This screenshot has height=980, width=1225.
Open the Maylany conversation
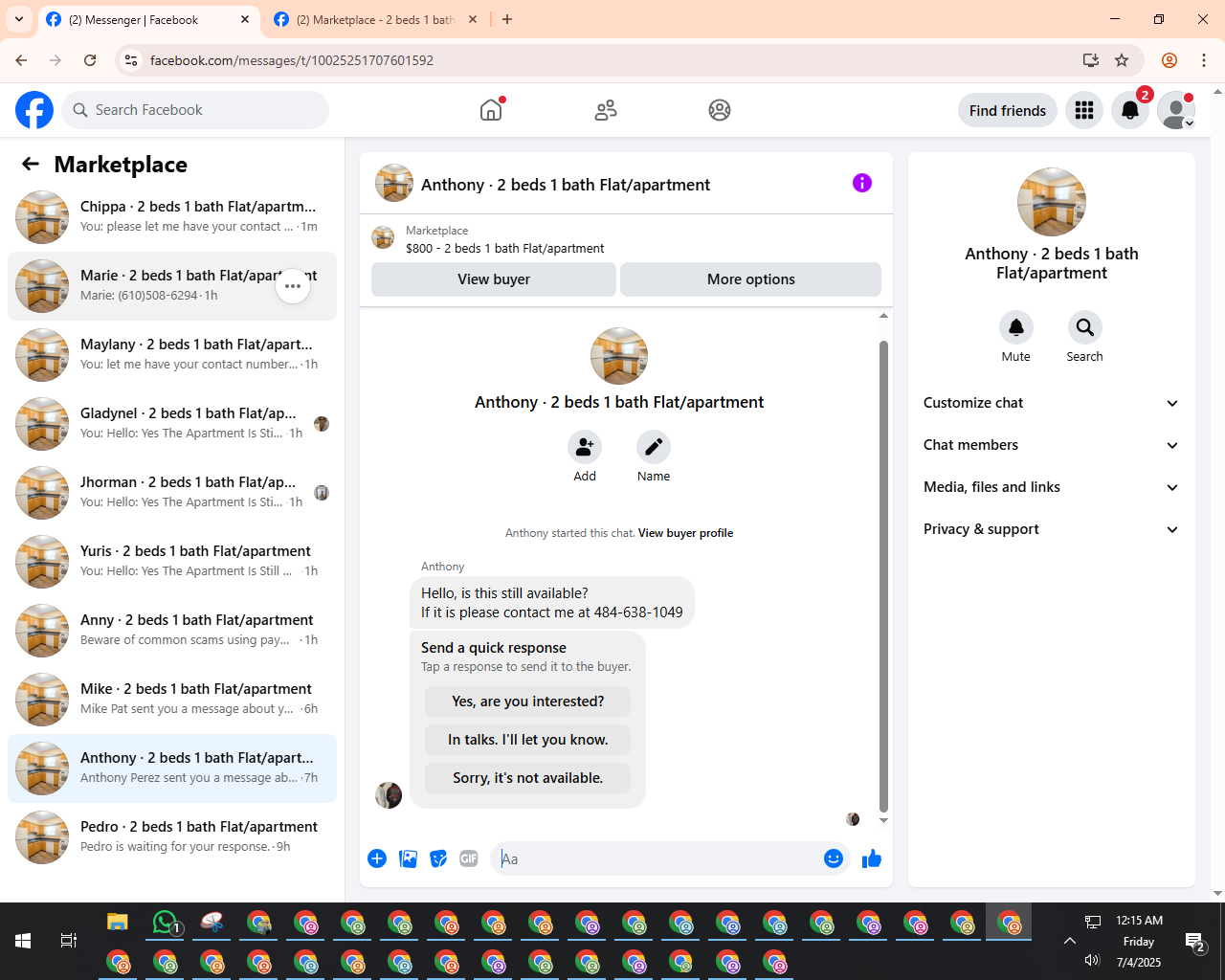172,355
